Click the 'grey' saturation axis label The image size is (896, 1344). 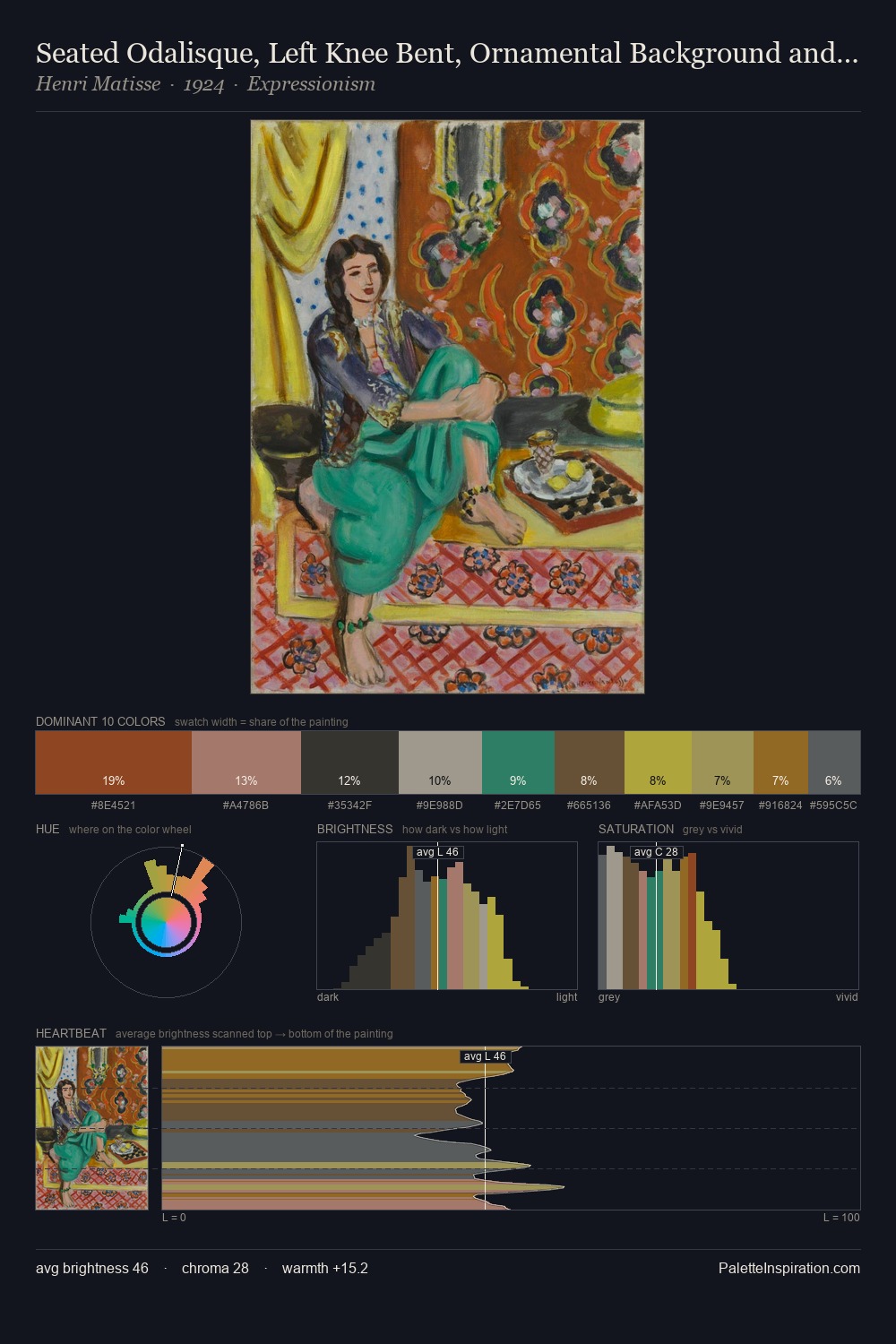[609, 997]
